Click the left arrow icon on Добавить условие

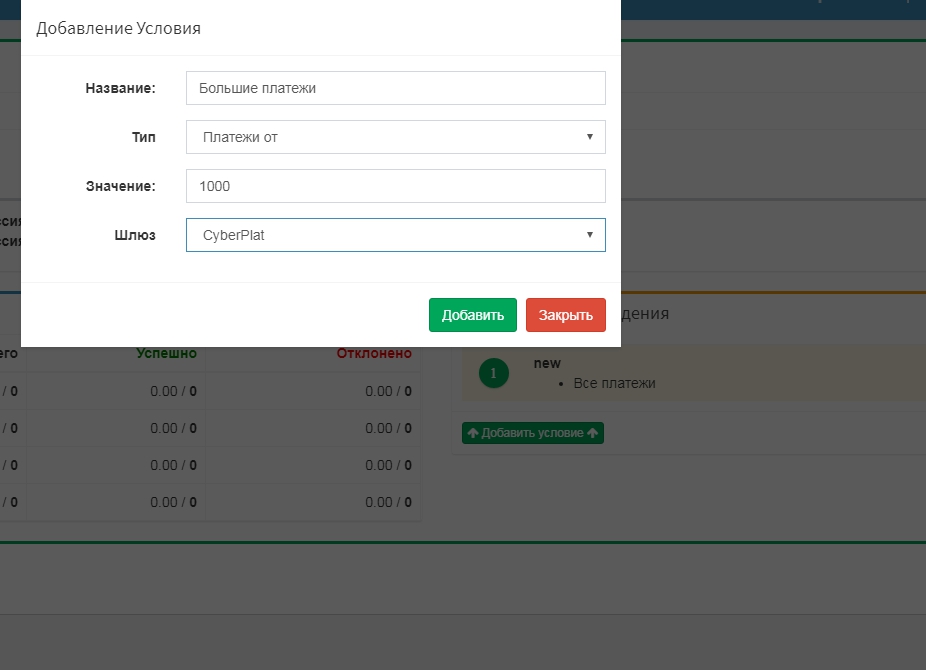(x=473, y=433)
